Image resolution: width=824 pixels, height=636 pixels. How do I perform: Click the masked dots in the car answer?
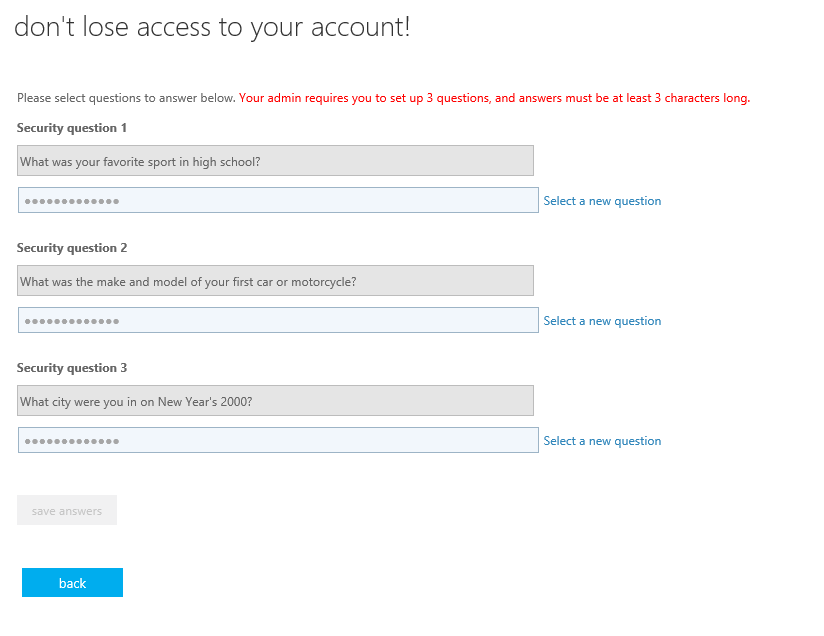[72, 321]
